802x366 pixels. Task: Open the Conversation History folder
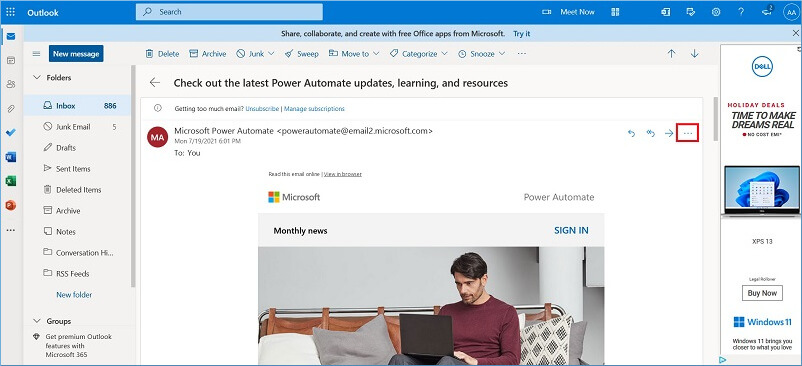coord(77,253)
